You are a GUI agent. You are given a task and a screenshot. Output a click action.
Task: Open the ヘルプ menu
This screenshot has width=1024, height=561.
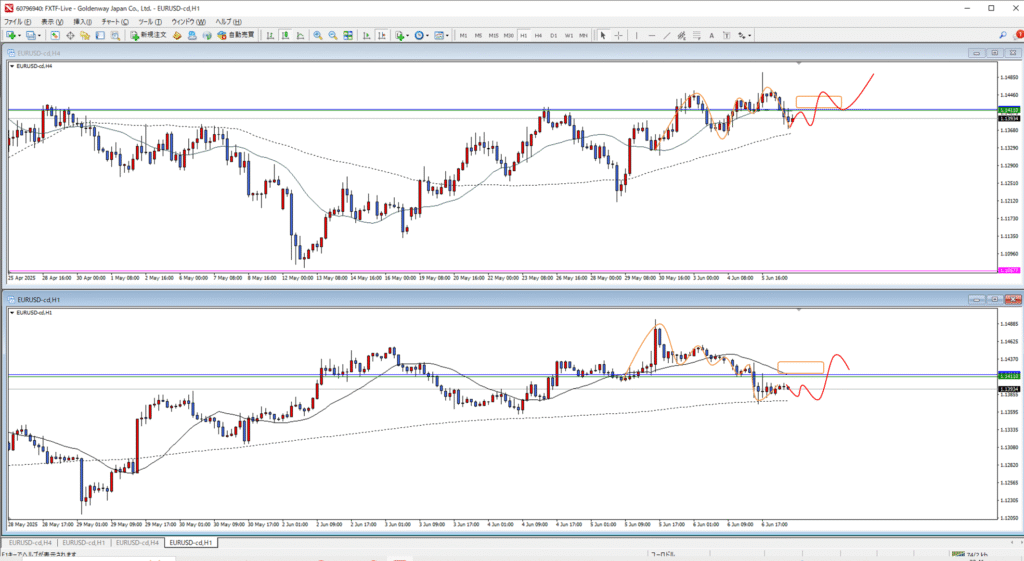click(229, 22)
